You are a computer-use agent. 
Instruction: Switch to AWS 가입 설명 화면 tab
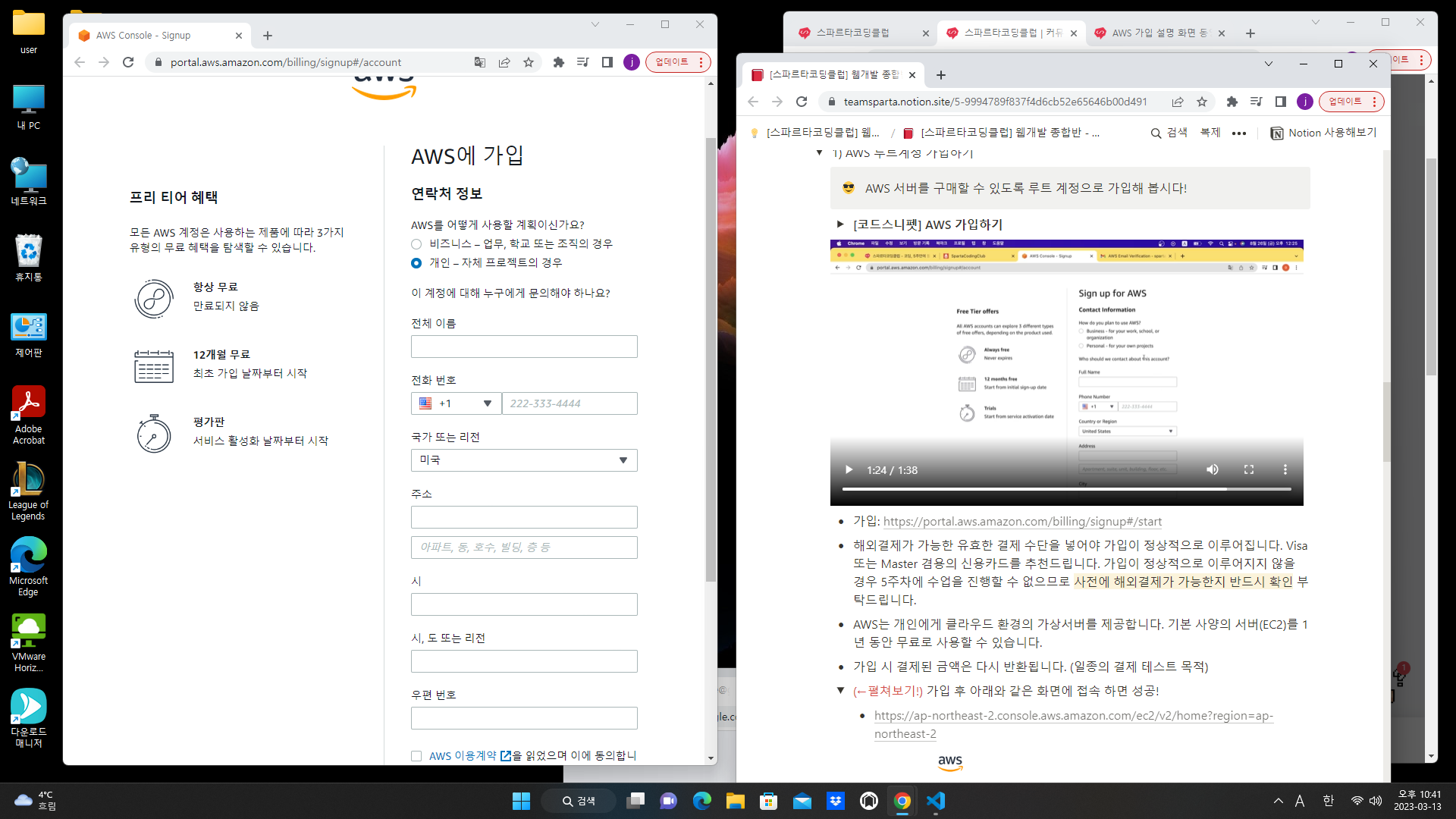click(1160, 33)
